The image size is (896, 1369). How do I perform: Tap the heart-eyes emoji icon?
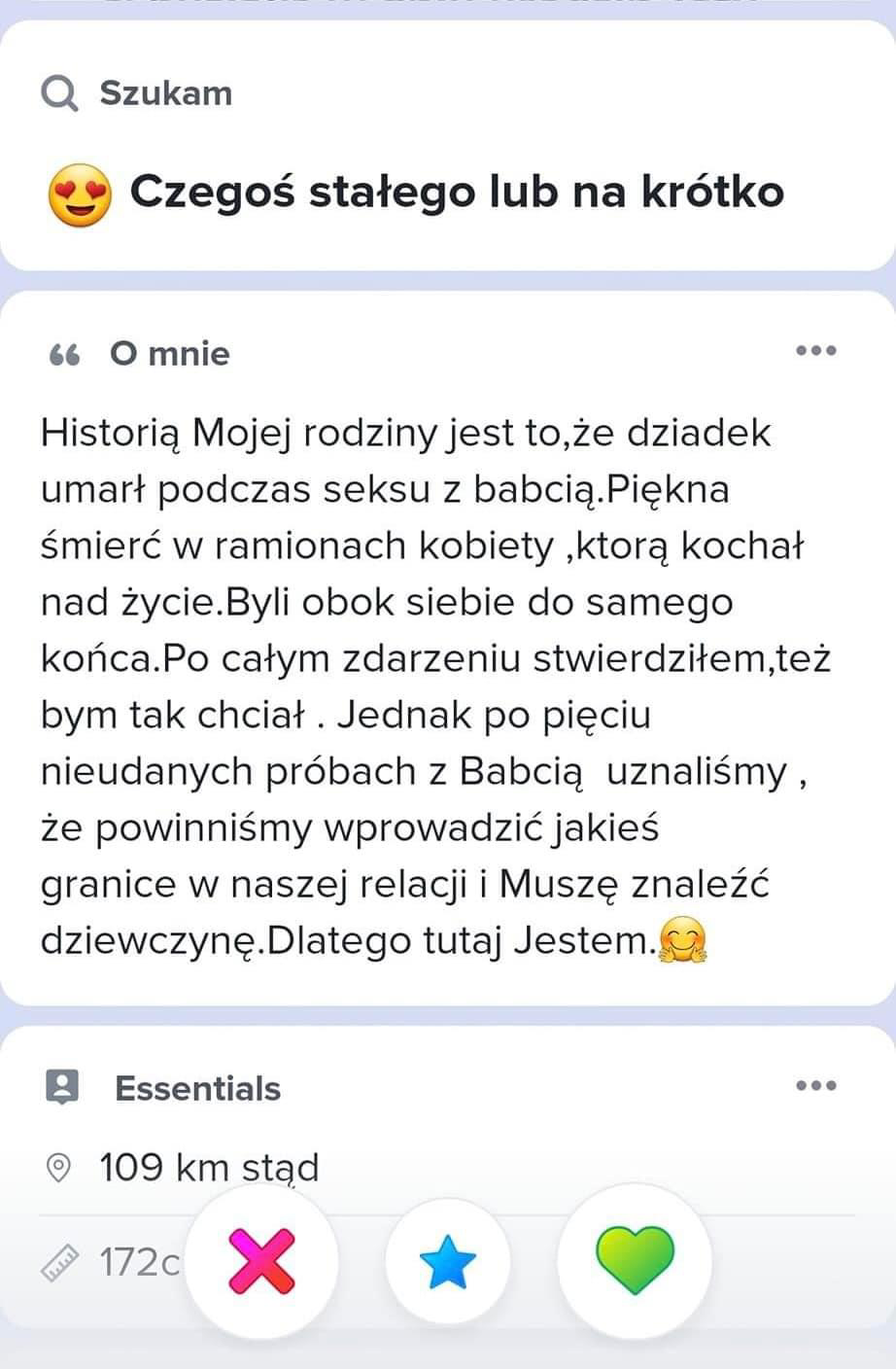(x=81, y=194)
